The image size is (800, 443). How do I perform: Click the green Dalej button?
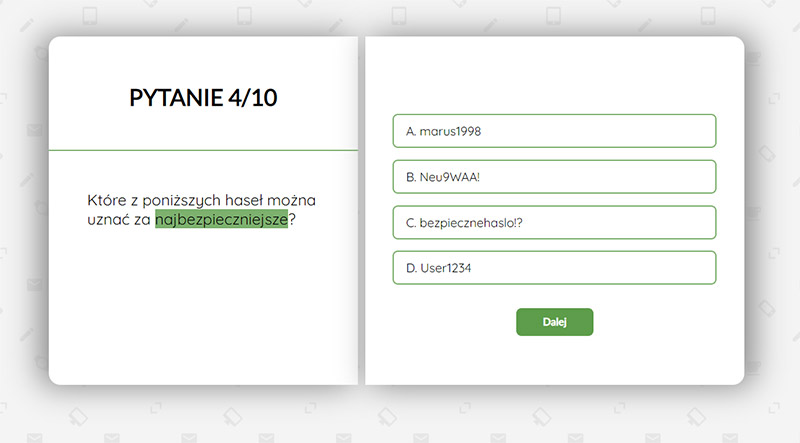555,322
